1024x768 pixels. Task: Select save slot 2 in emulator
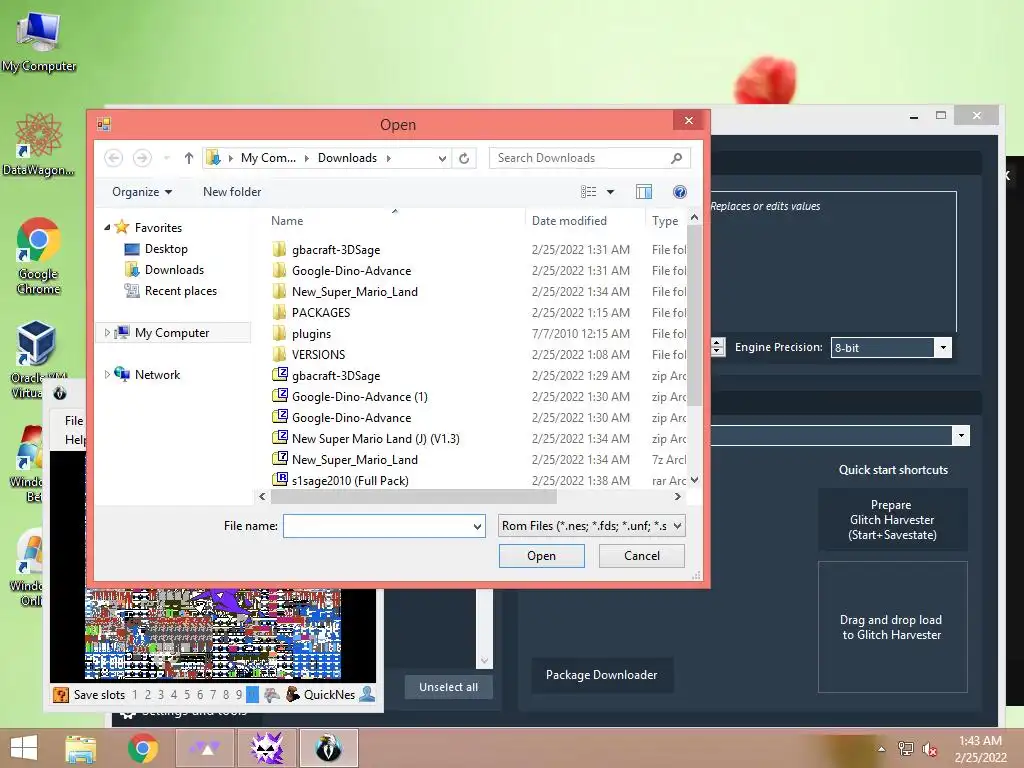148,695
